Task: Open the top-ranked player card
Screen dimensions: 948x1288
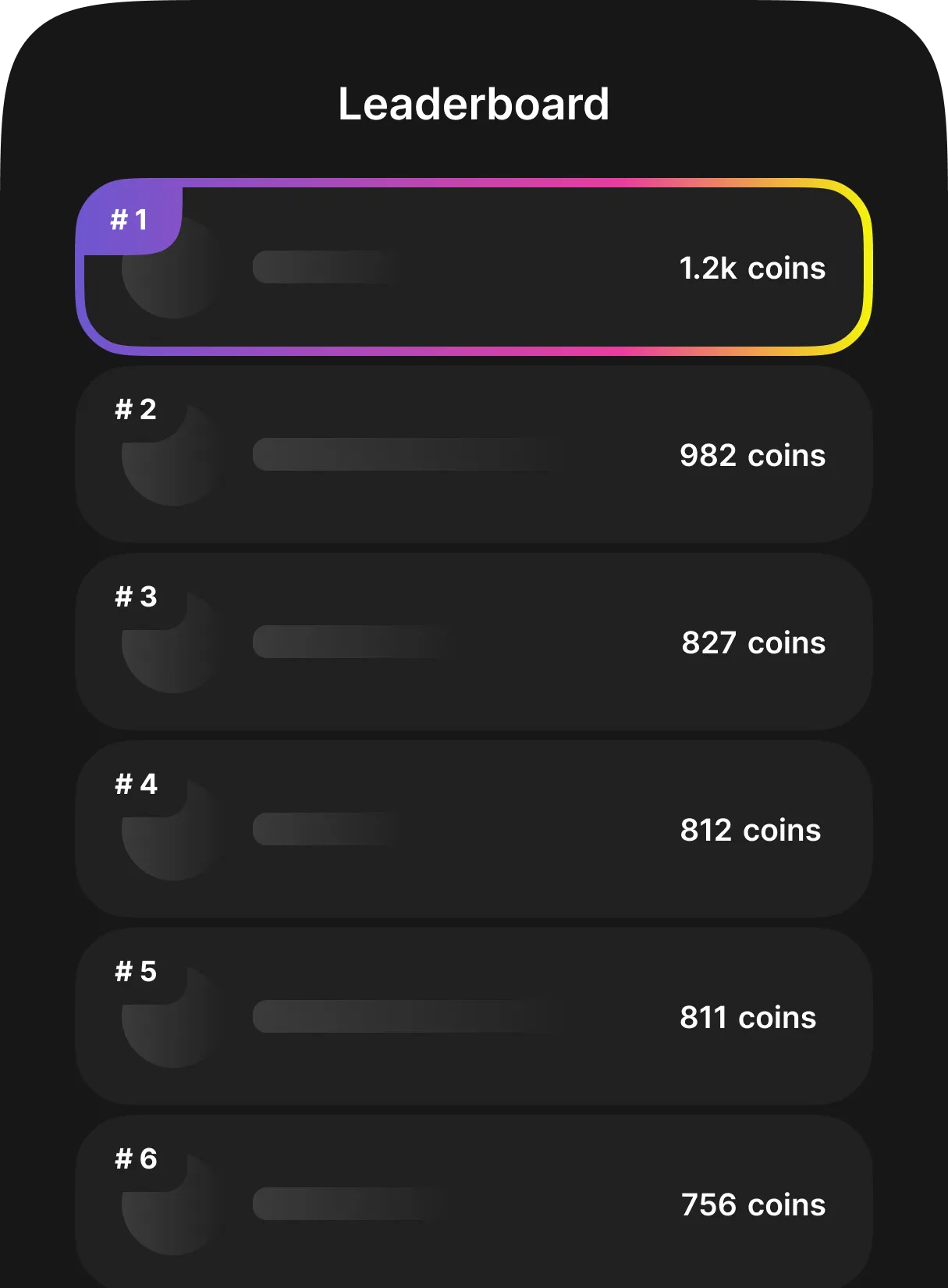Action: [474, 269]
